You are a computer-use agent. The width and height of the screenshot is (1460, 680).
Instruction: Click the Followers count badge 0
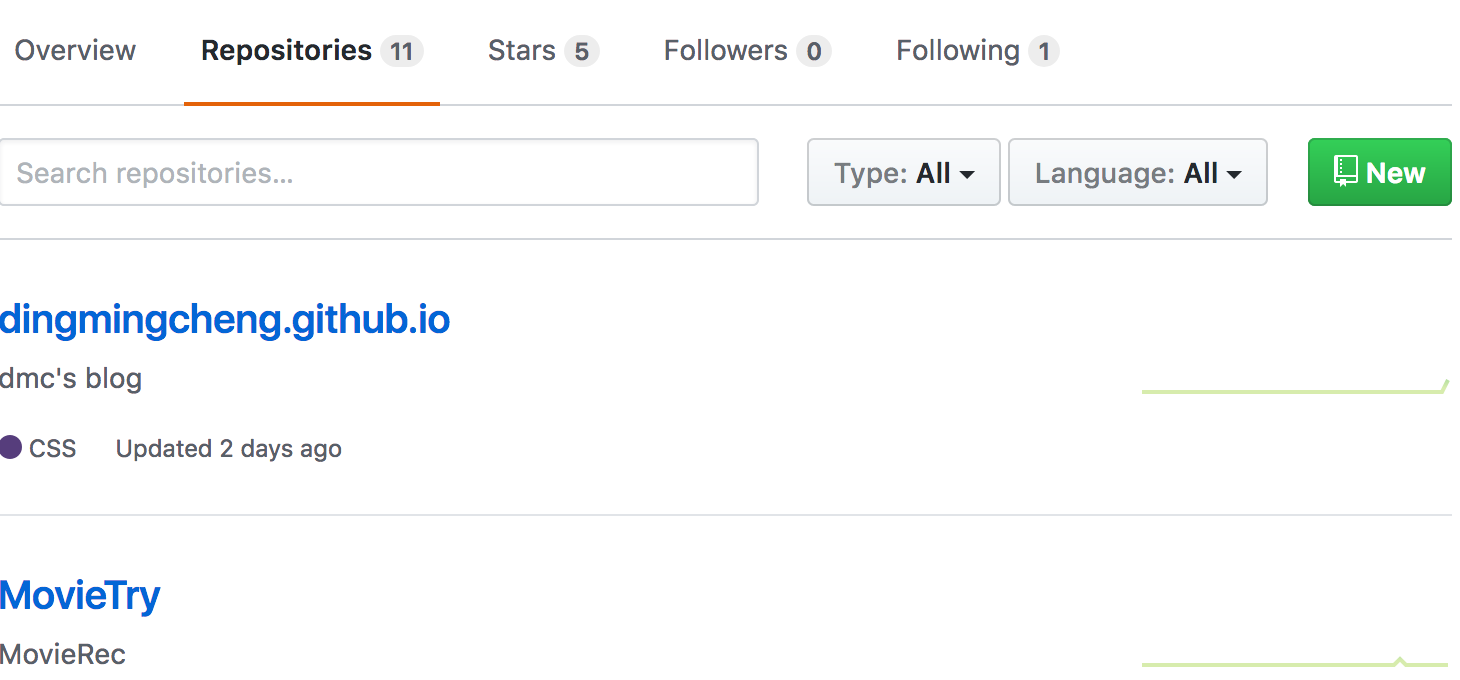click(814, 51)
